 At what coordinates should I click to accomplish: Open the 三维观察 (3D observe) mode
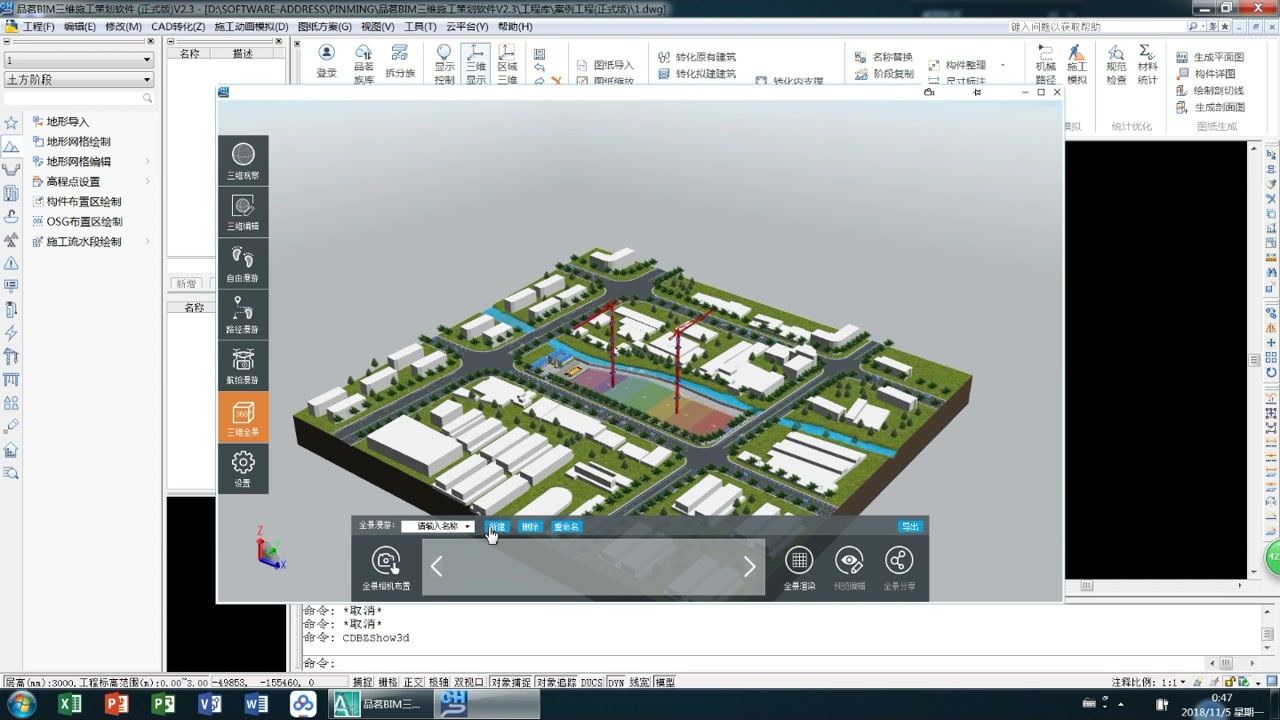[243, 160]
